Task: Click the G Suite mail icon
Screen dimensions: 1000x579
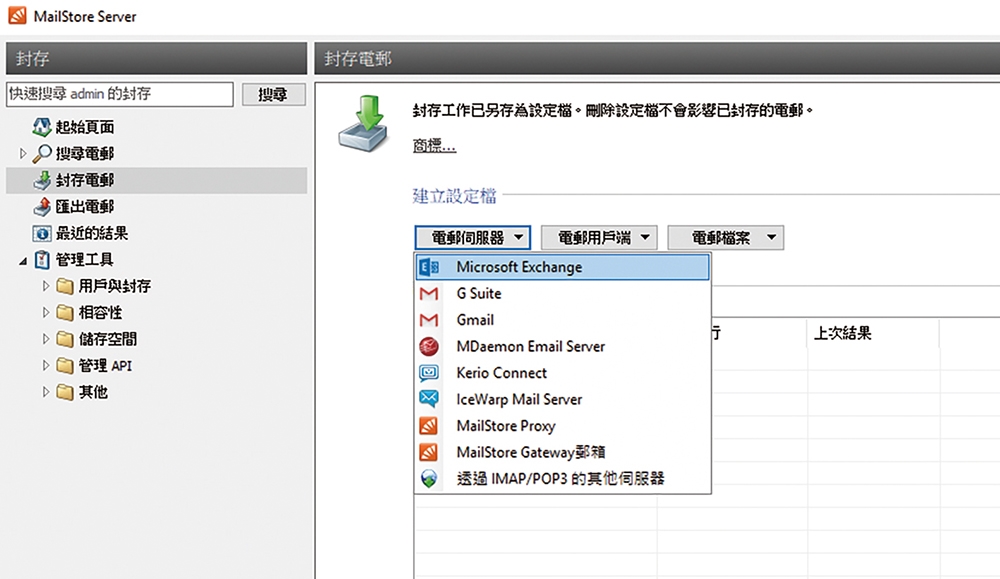Action: 429,293
